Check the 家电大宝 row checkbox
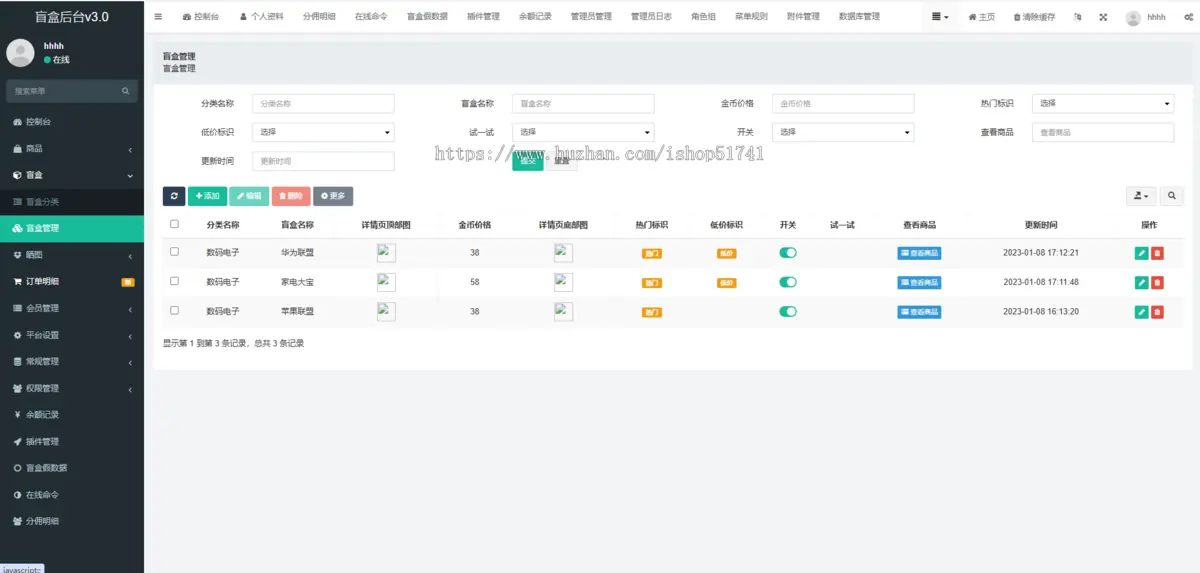The image size is (1200, 573). coord(175,282)
